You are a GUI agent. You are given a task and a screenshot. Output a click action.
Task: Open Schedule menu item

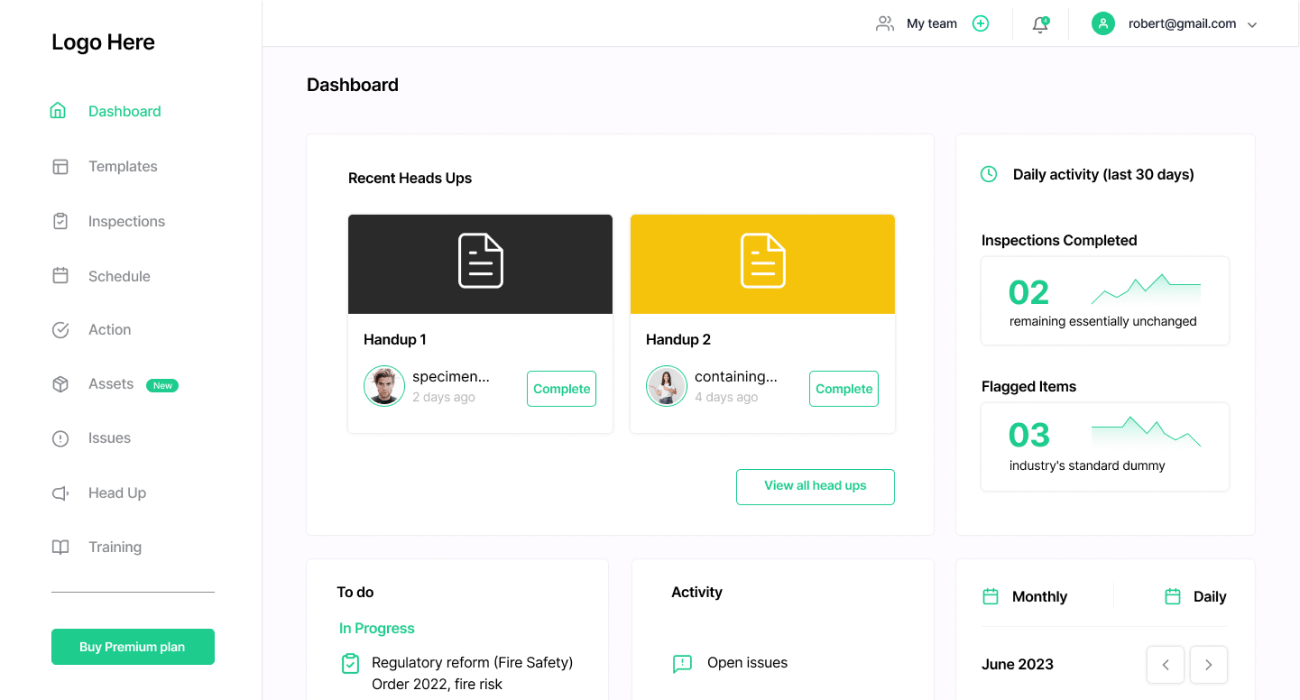point(119,276)
